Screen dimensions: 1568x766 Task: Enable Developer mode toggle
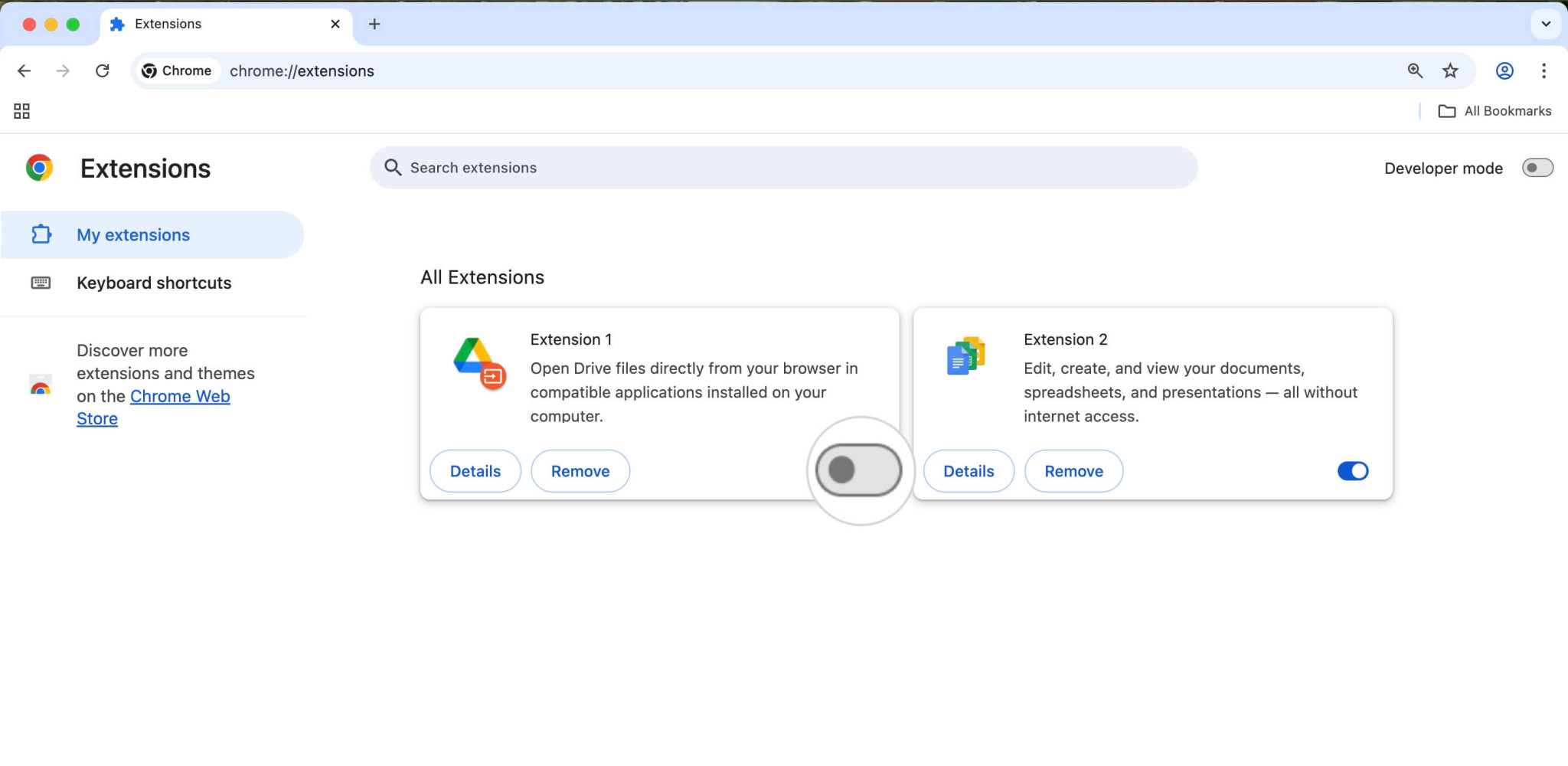click(x=1537, y=168)
